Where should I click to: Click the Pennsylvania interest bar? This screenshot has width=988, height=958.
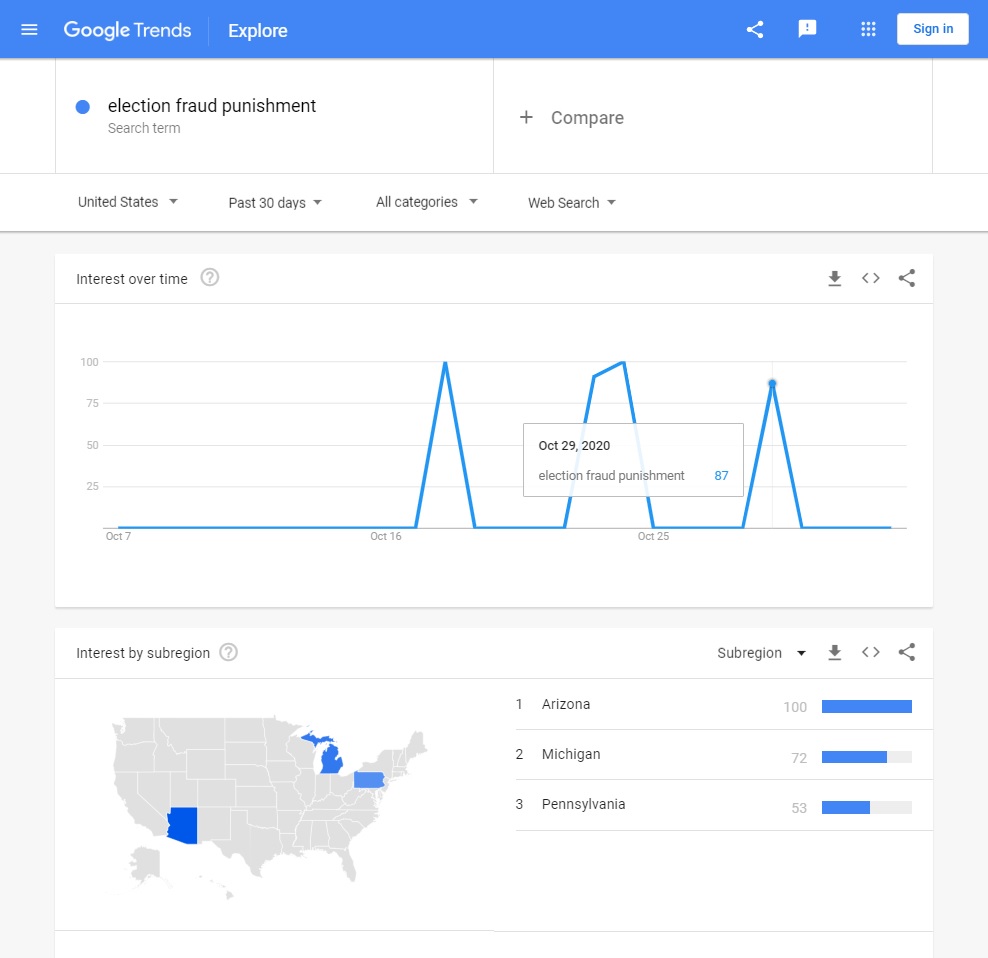866,807
